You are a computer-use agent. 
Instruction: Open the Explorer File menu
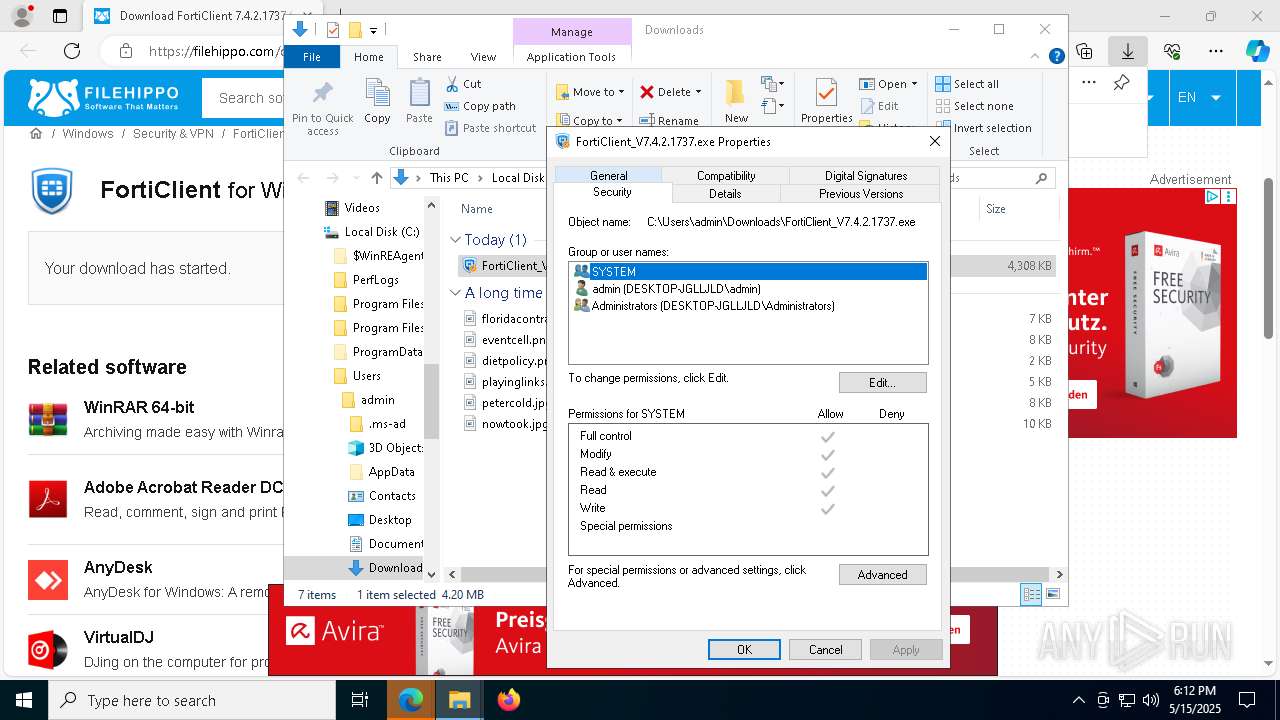coord(312,57)
